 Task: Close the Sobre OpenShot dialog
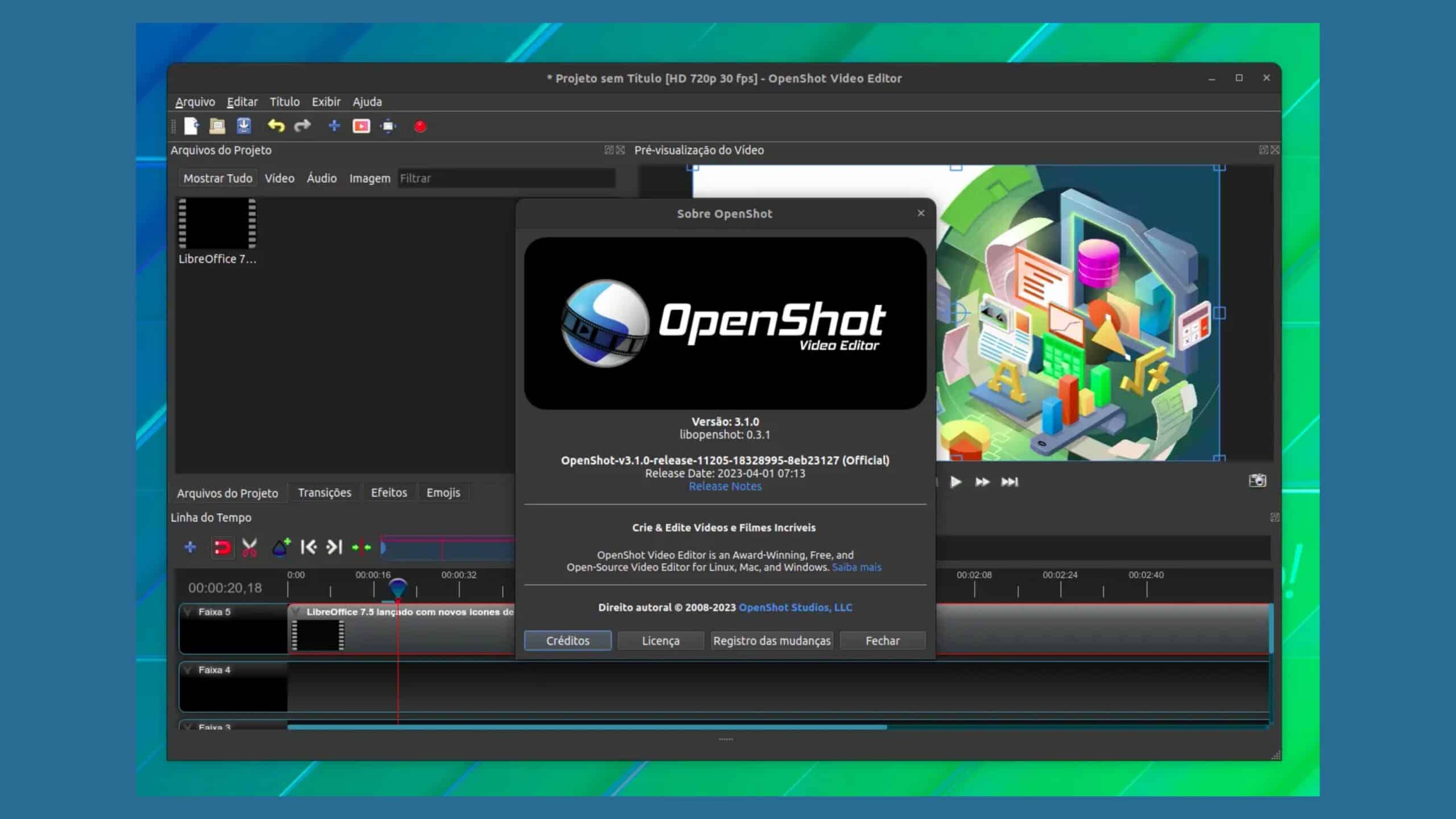921,213
